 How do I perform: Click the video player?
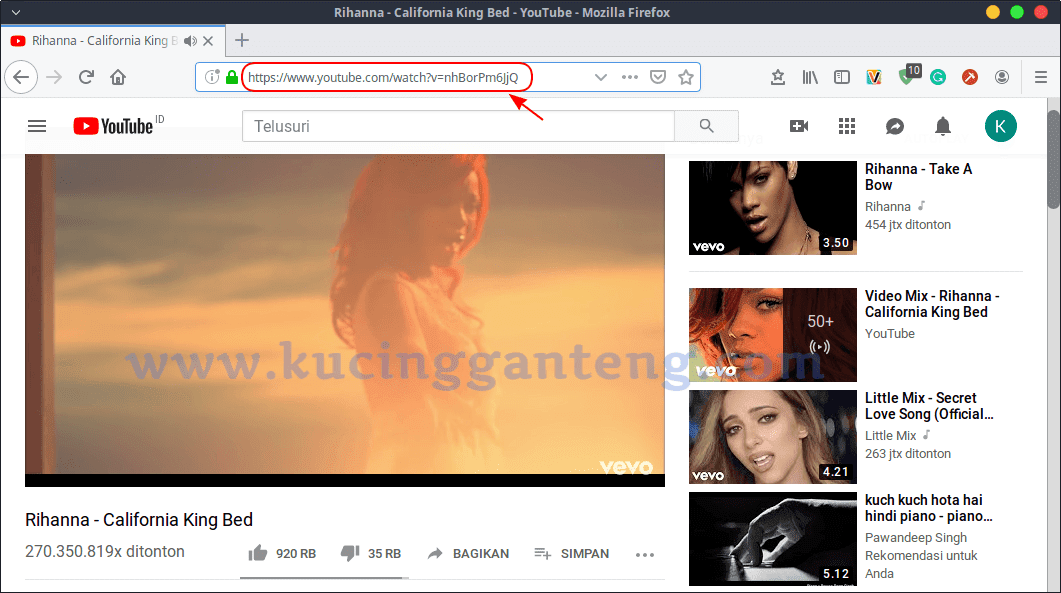point(345,320)
